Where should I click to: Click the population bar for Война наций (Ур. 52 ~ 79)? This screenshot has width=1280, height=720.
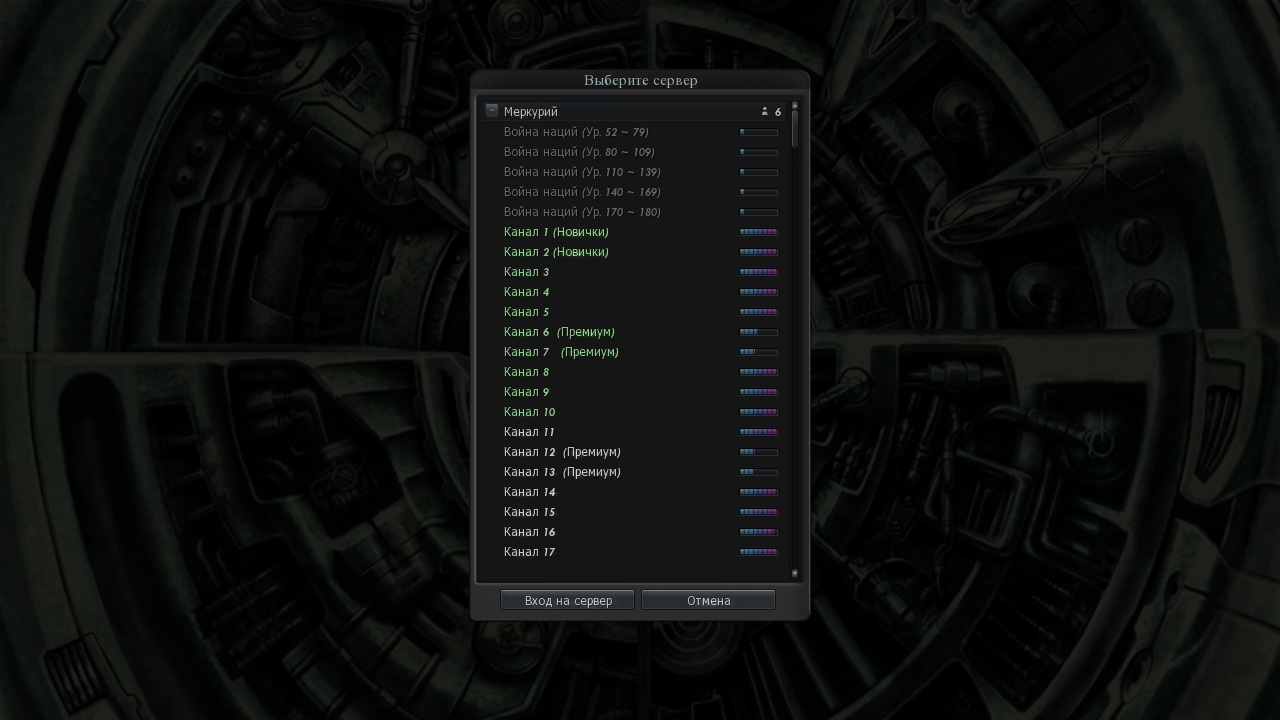point(758,132)
